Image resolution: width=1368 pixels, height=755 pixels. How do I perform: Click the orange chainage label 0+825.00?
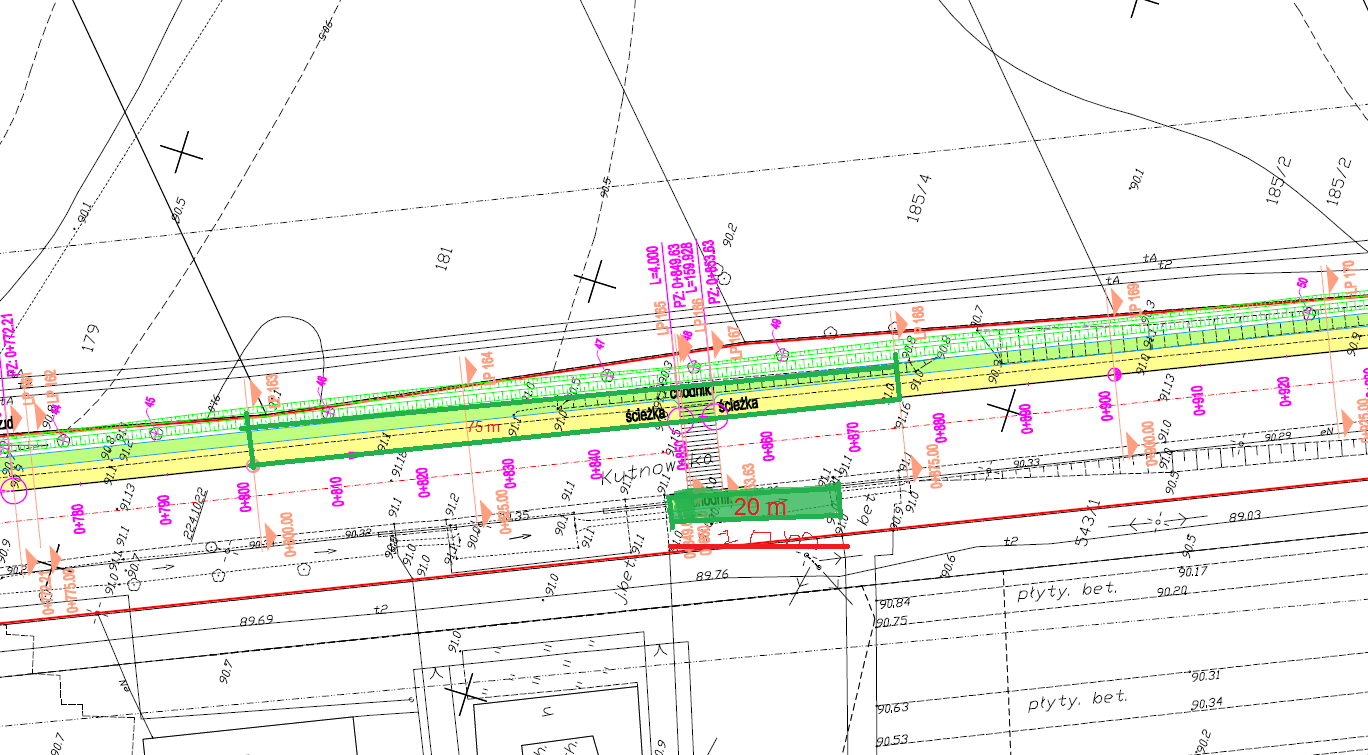click(x=503, y=509)
